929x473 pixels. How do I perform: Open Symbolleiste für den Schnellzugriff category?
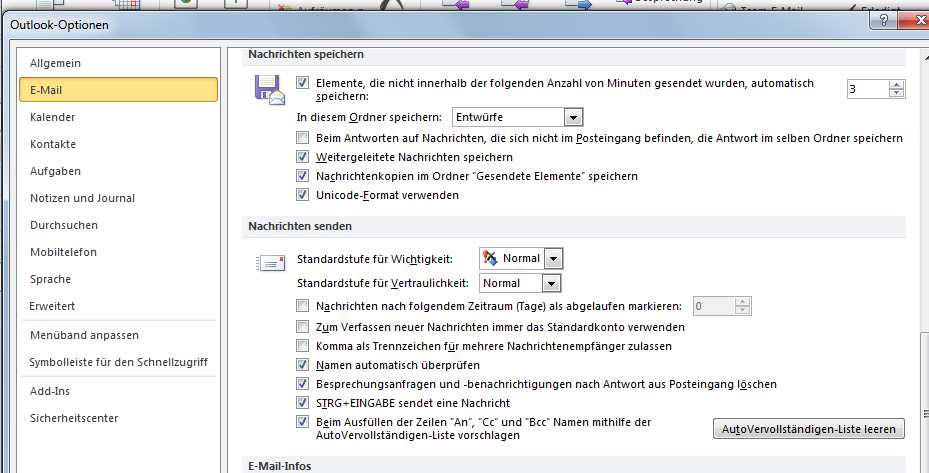[x=118, y=362]
